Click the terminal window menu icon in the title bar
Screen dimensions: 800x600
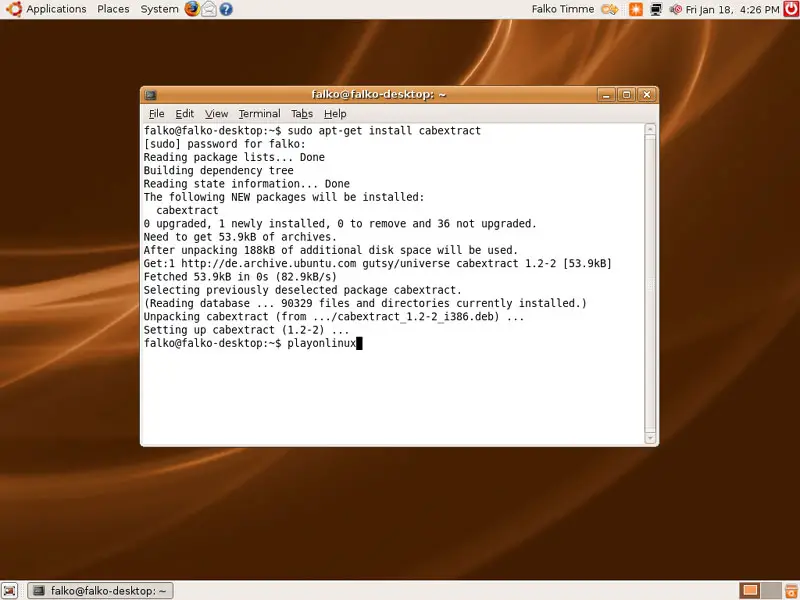(151, 95)
